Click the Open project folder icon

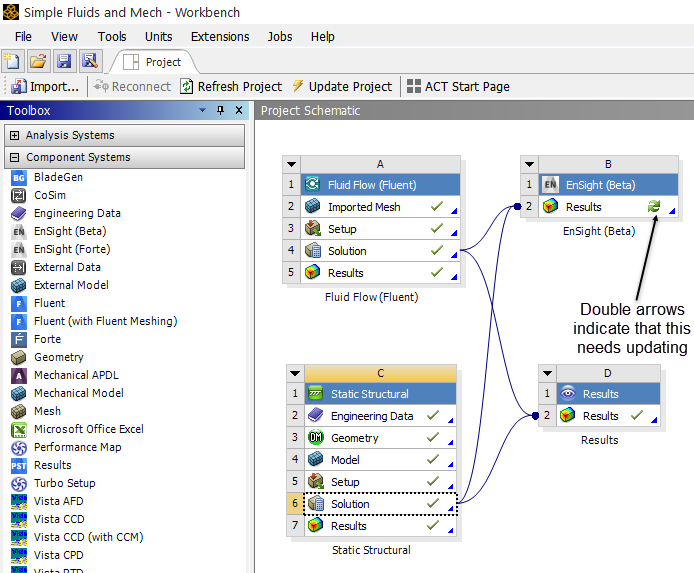[x=38, y=61]
